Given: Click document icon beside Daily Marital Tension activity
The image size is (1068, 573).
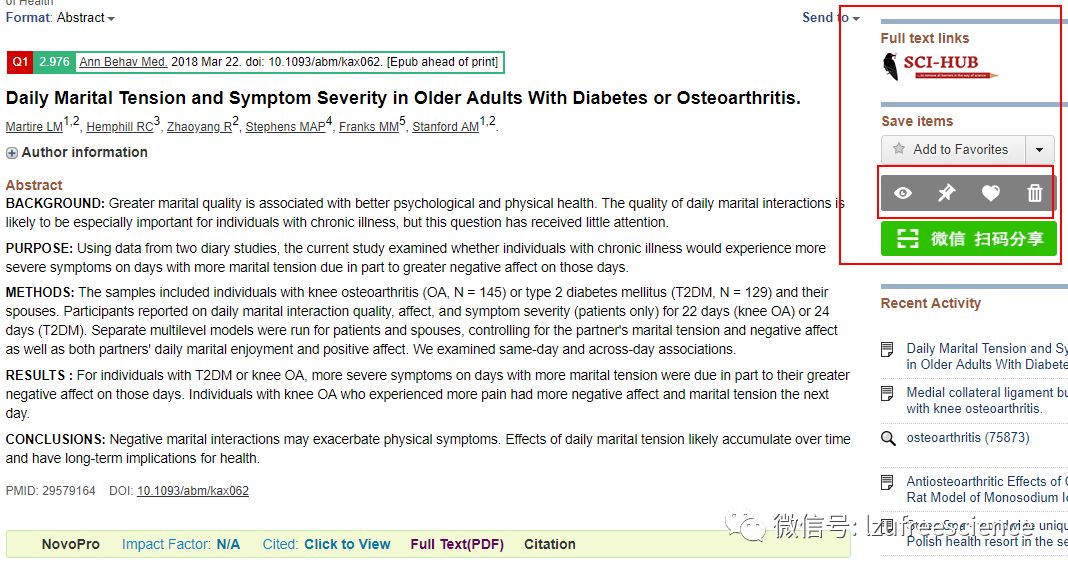Looking at the screenshot, I should point(887,349).
